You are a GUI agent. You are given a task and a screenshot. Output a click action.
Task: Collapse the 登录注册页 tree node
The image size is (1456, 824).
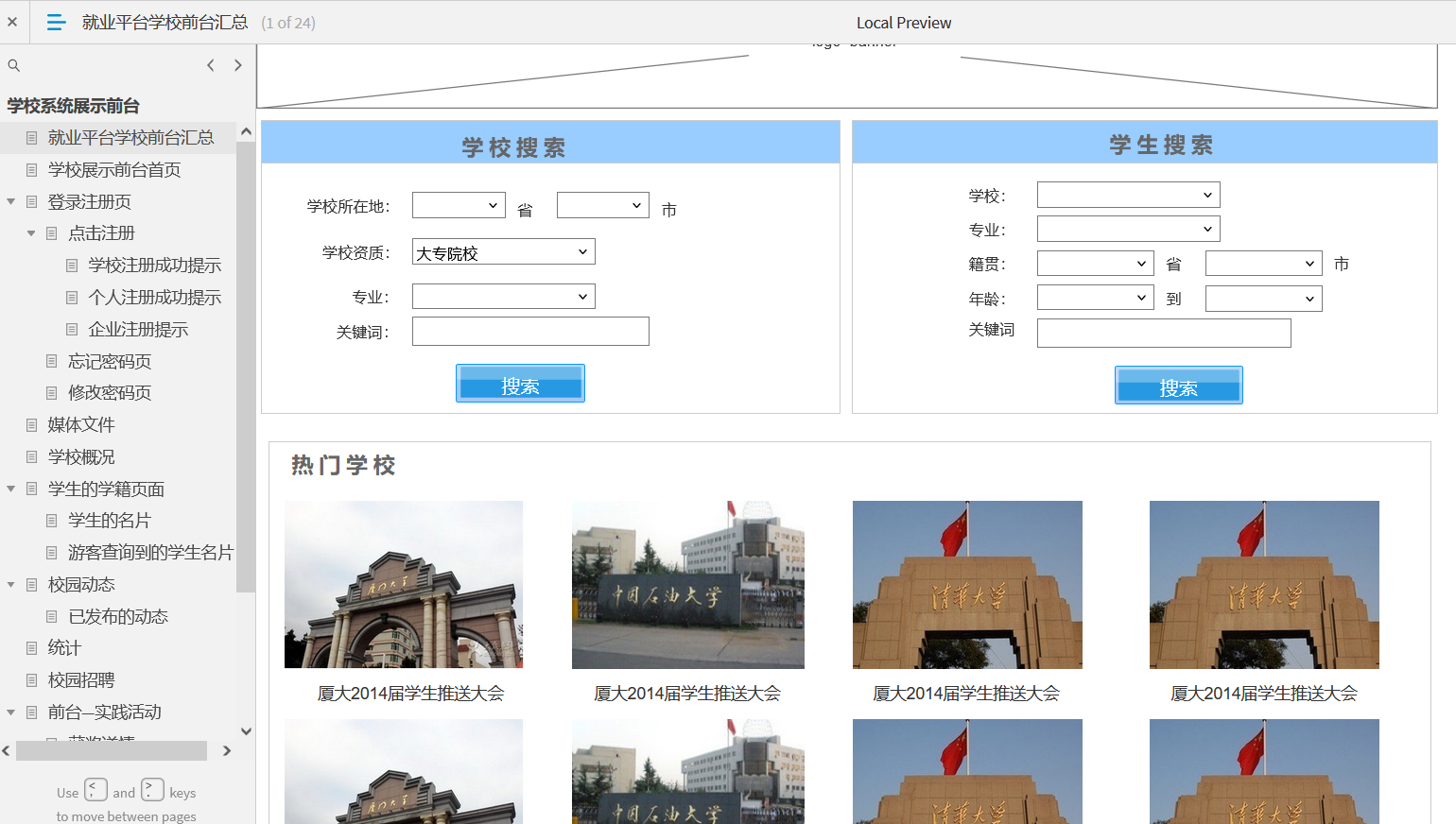(x=10, y=201)
